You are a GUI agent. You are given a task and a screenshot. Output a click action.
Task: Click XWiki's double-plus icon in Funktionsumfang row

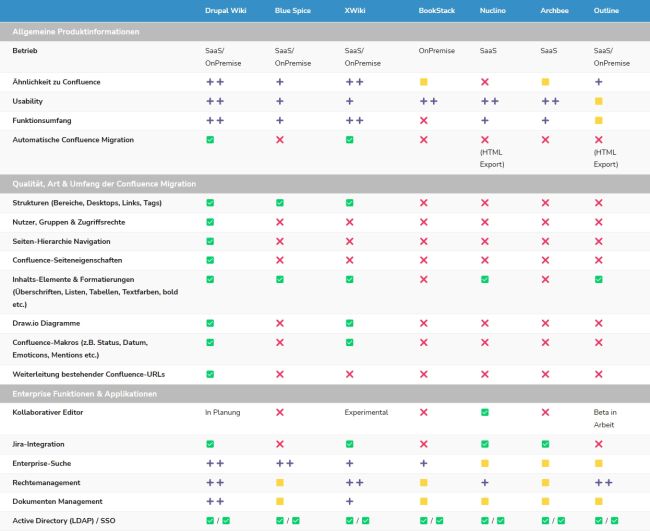[x=354, y=121]
